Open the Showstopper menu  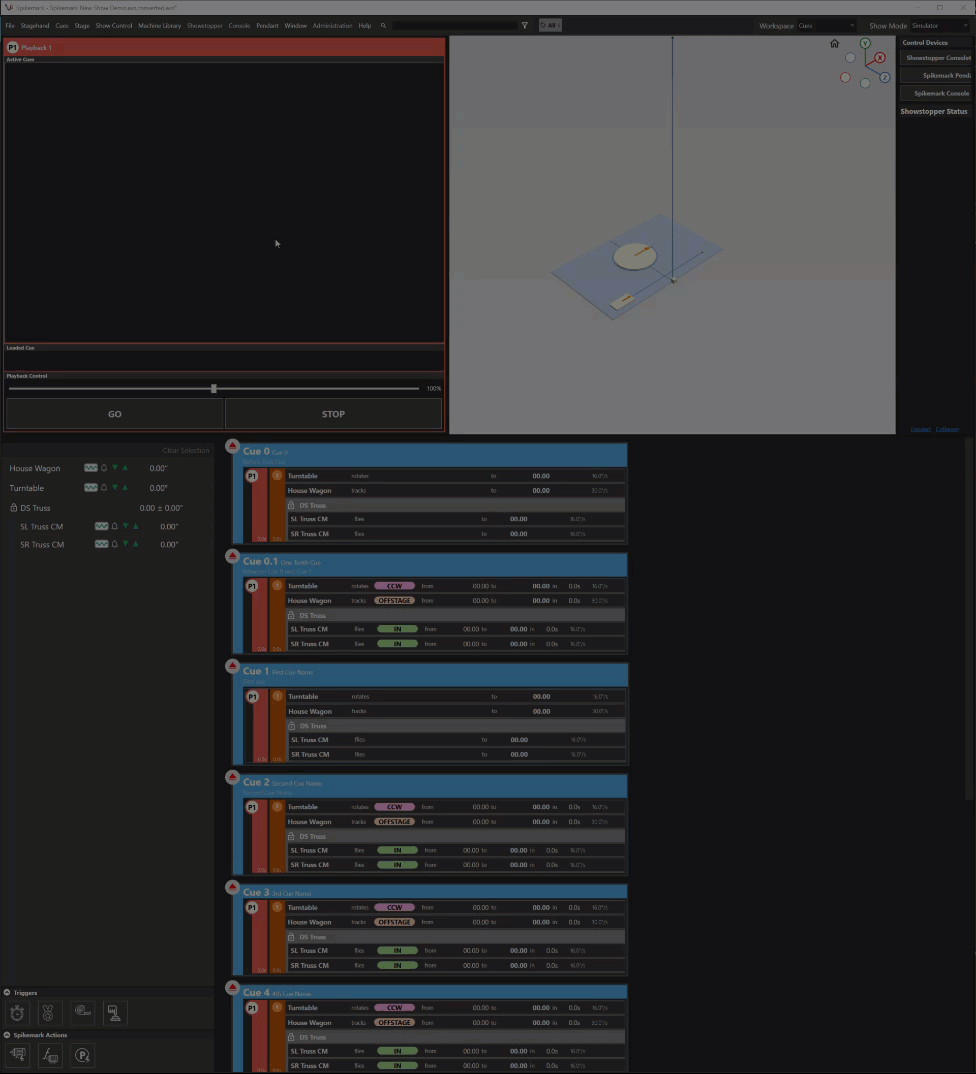coord(204,25)
